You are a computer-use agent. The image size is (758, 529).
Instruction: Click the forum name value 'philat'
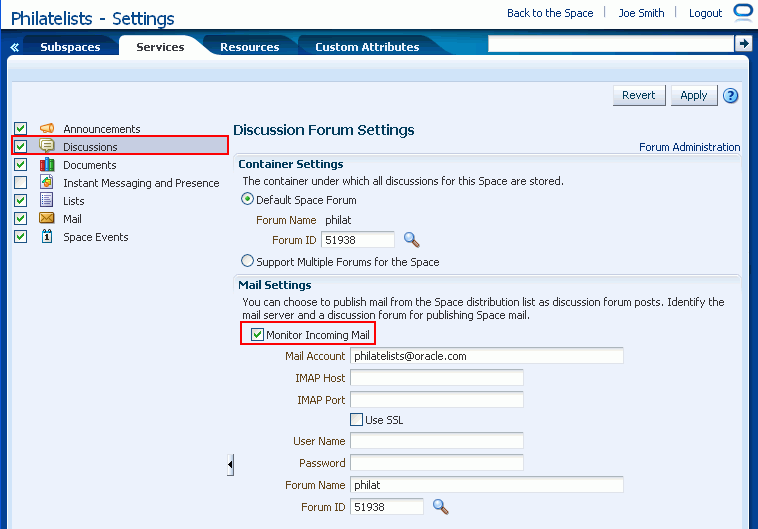[338, 220]
